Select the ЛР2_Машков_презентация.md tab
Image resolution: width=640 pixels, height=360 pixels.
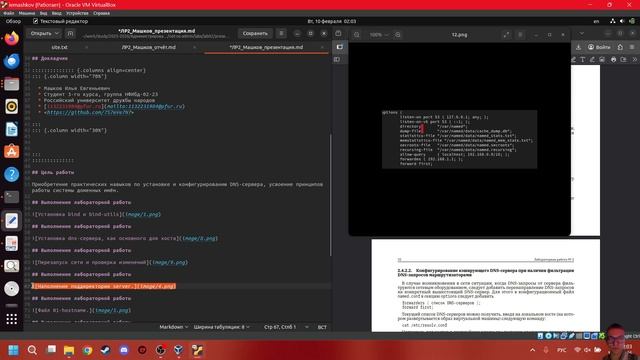266,47
